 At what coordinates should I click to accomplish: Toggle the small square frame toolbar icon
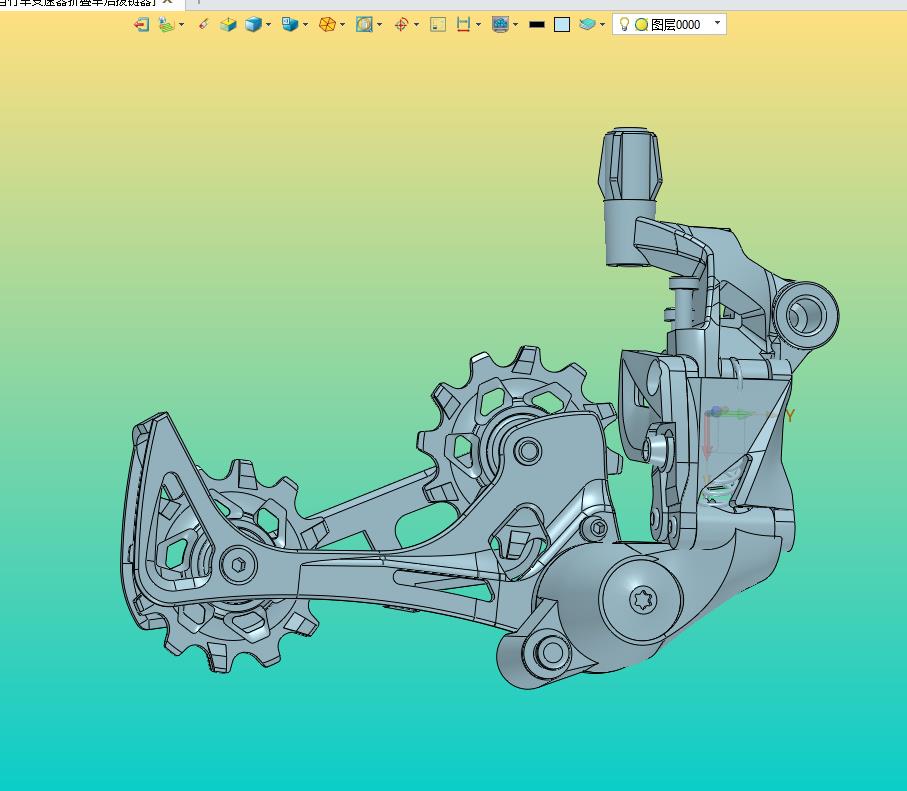coord(438,24)
